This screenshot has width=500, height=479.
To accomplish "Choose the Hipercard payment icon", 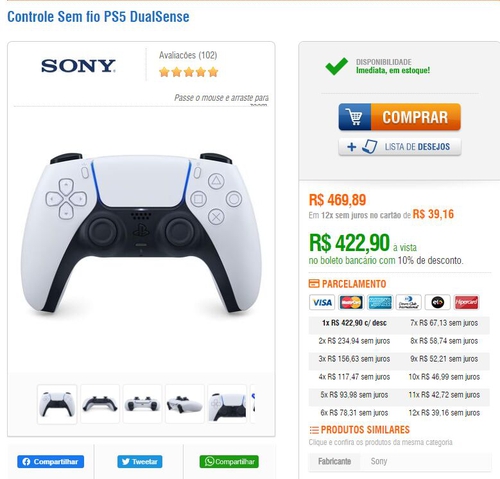I will pos(467,302).
